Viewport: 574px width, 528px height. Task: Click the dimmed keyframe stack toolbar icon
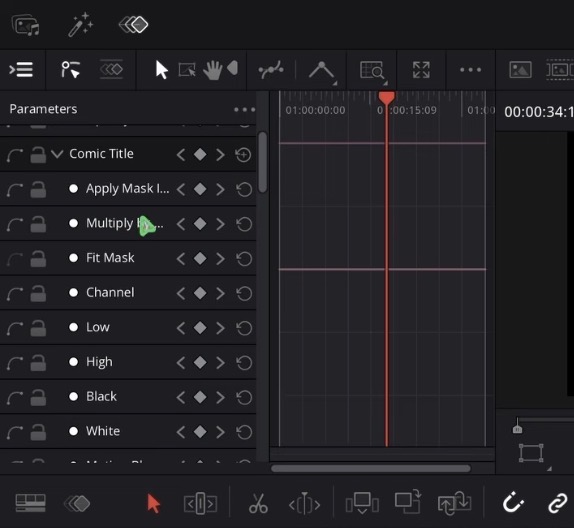coord(111,69)
